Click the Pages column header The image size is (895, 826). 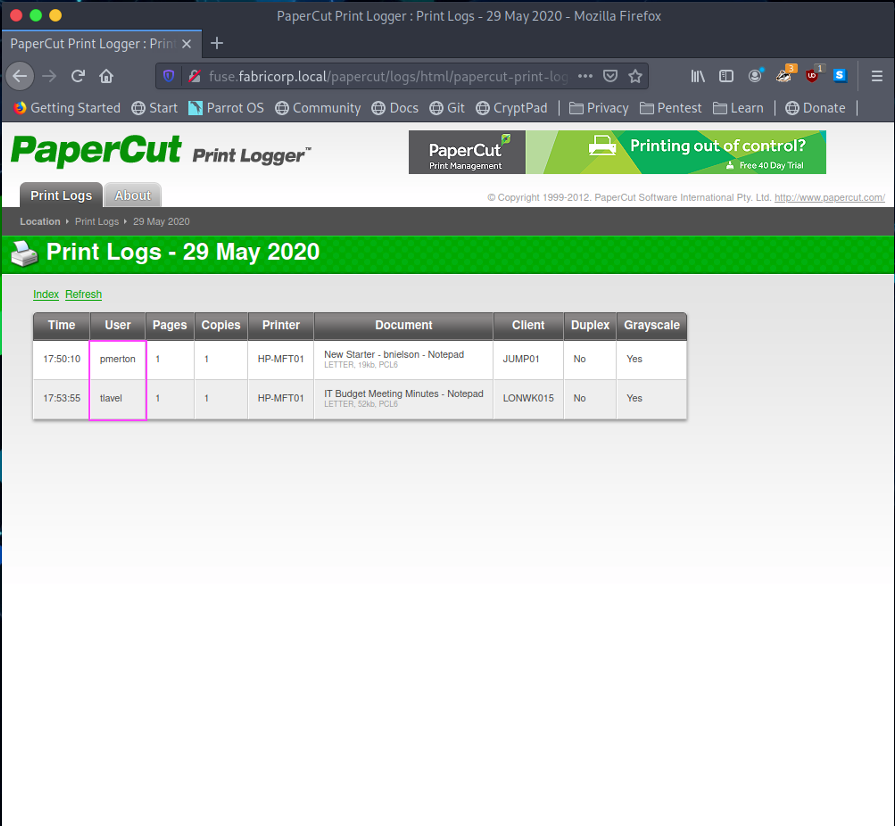point(170,325)
